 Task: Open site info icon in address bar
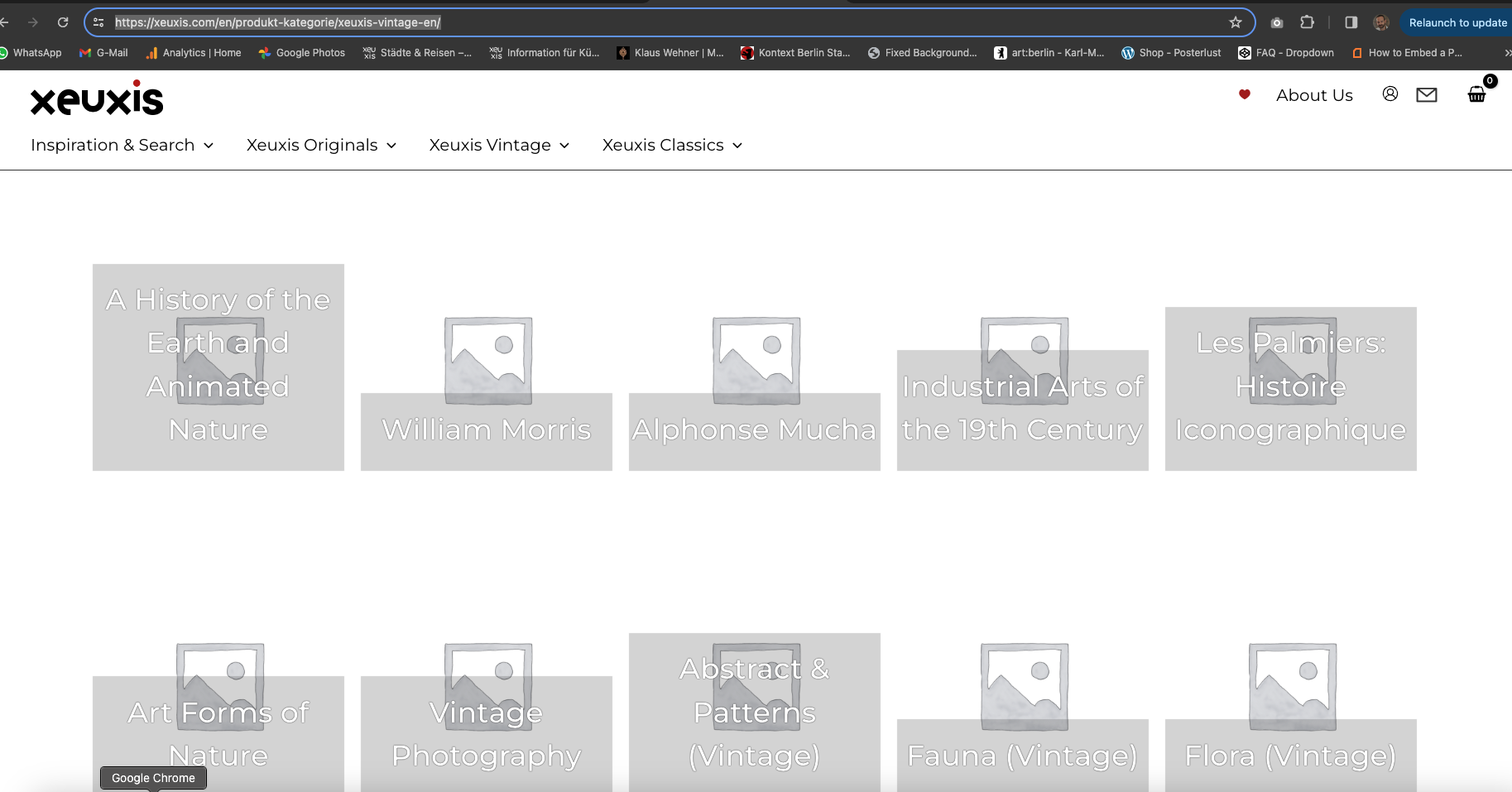click(x=98, y=22)
